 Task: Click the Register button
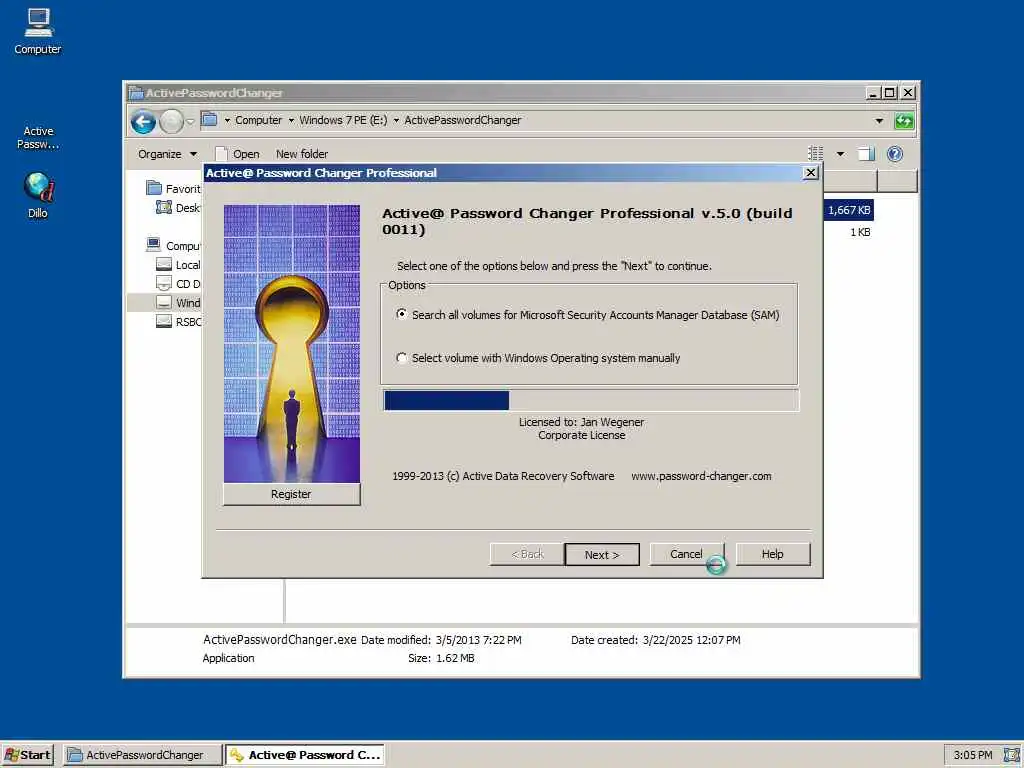click(x=291, y=494)
